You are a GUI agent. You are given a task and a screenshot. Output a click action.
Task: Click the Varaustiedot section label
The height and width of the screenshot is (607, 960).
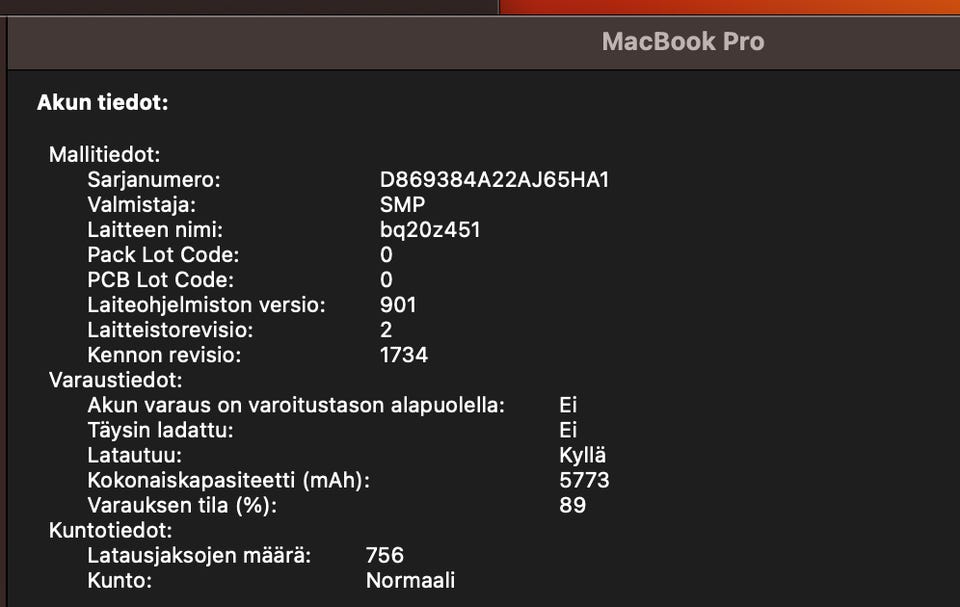(x=115, y=380)
